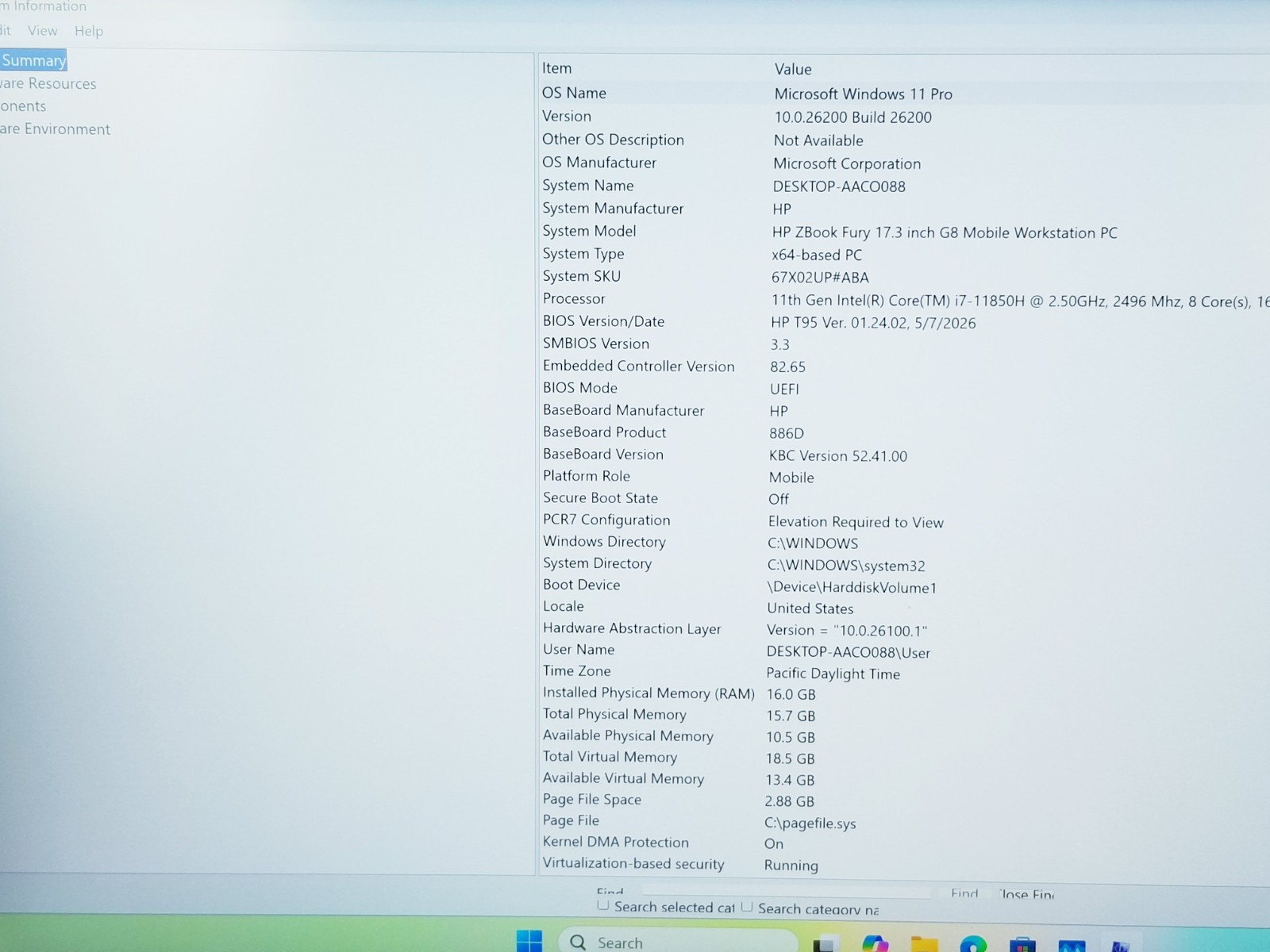Select 11th Gen Intel Core processor value
This screenshot has height=952, width=1270.
[x=1020, y=301]
